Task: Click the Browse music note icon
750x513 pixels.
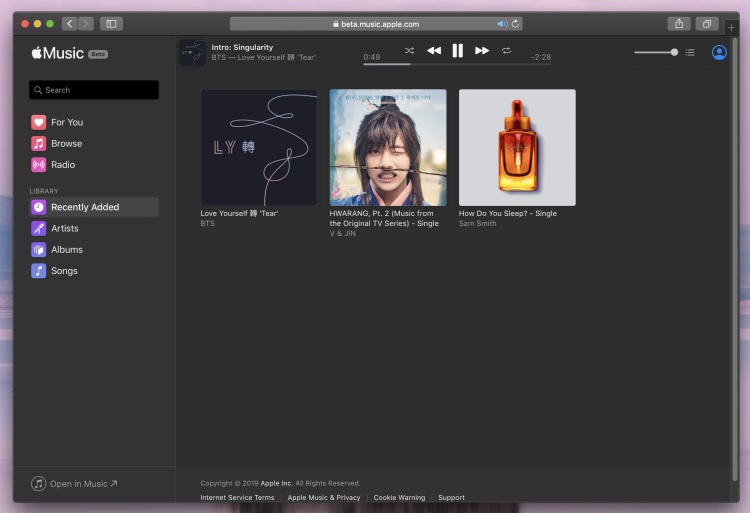Action: coord(39,143)
